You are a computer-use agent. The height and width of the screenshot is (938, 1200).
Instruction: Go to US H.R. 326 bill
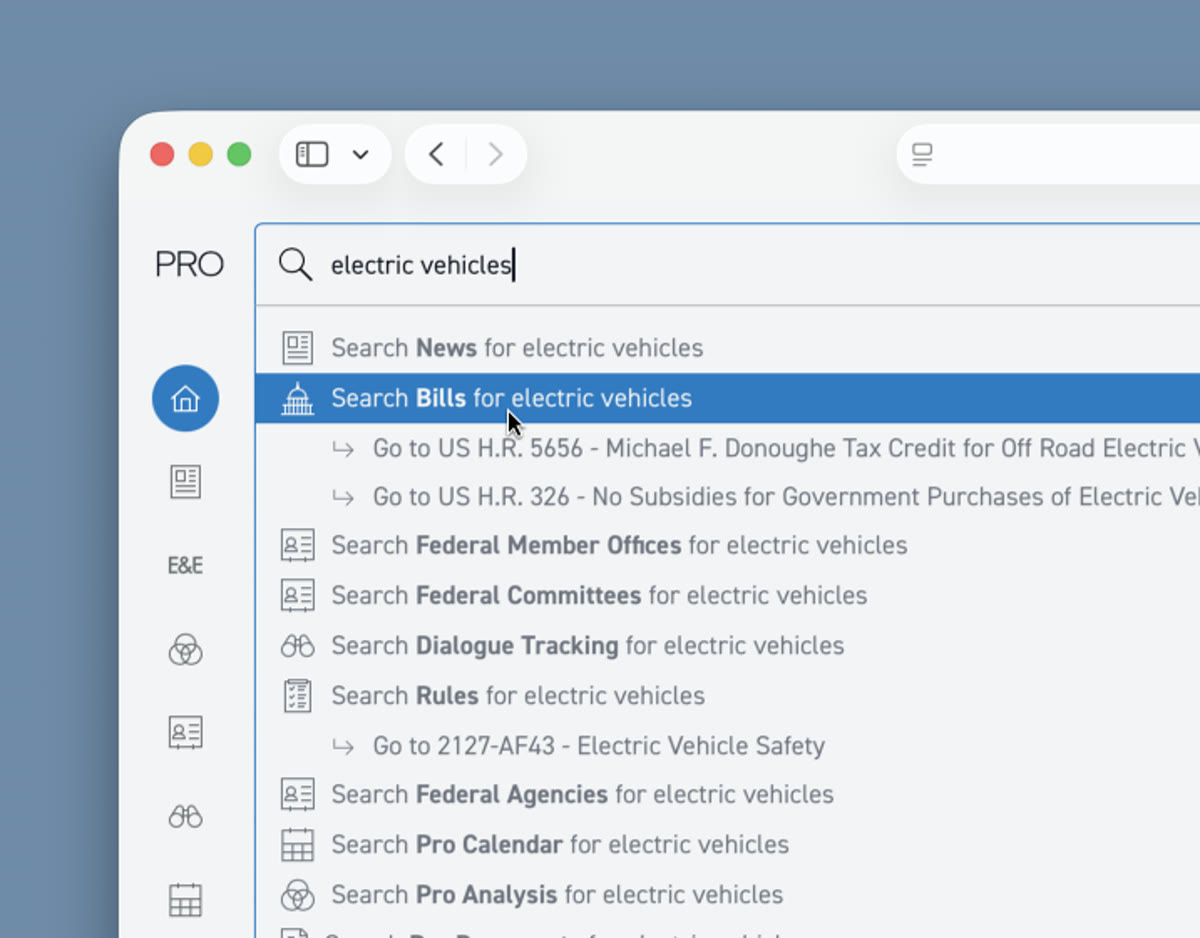click(x=780, y=497)
